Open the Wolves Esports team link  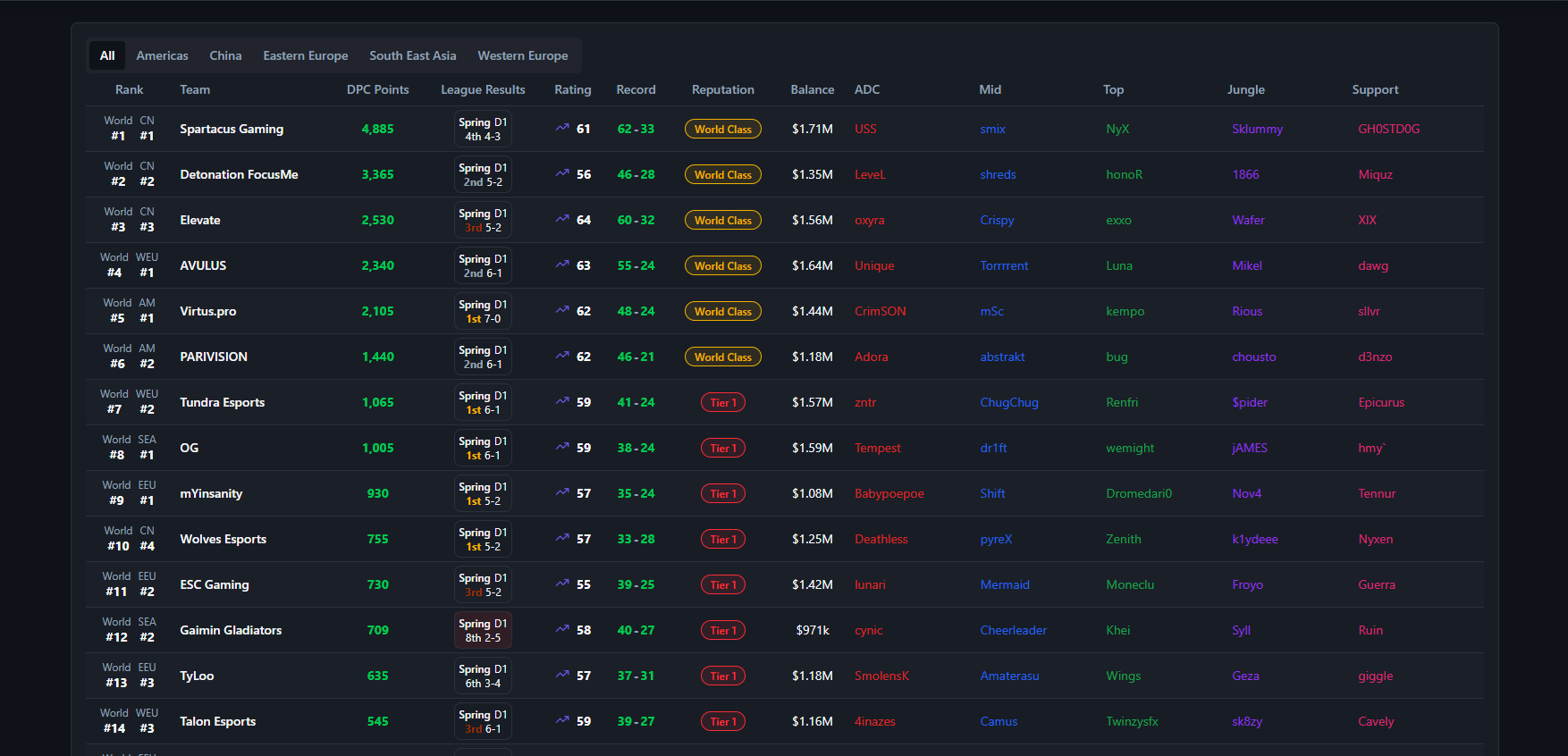223,539
